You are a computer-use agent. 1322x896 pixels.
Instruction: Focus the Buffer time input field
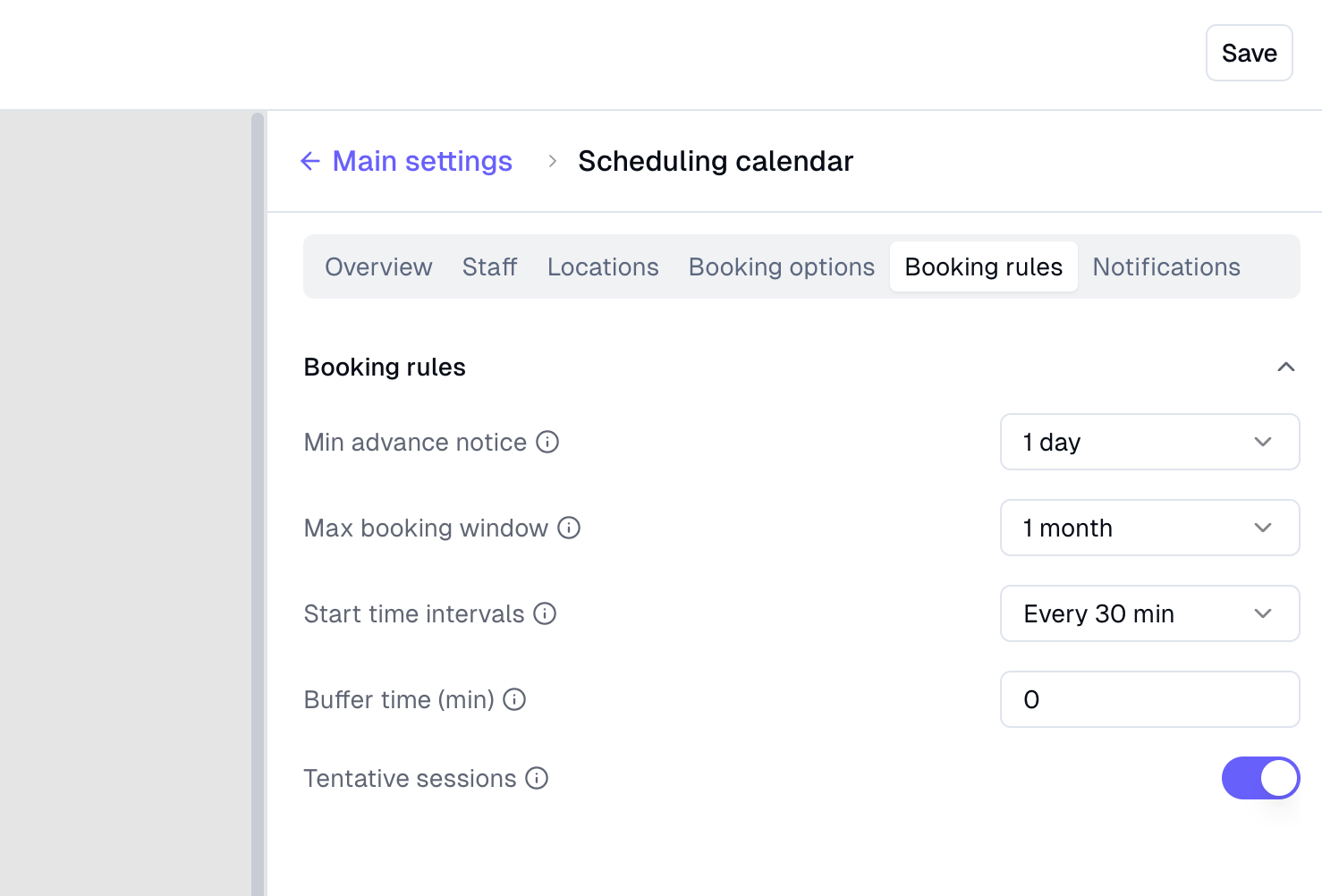click(1149, 699)
